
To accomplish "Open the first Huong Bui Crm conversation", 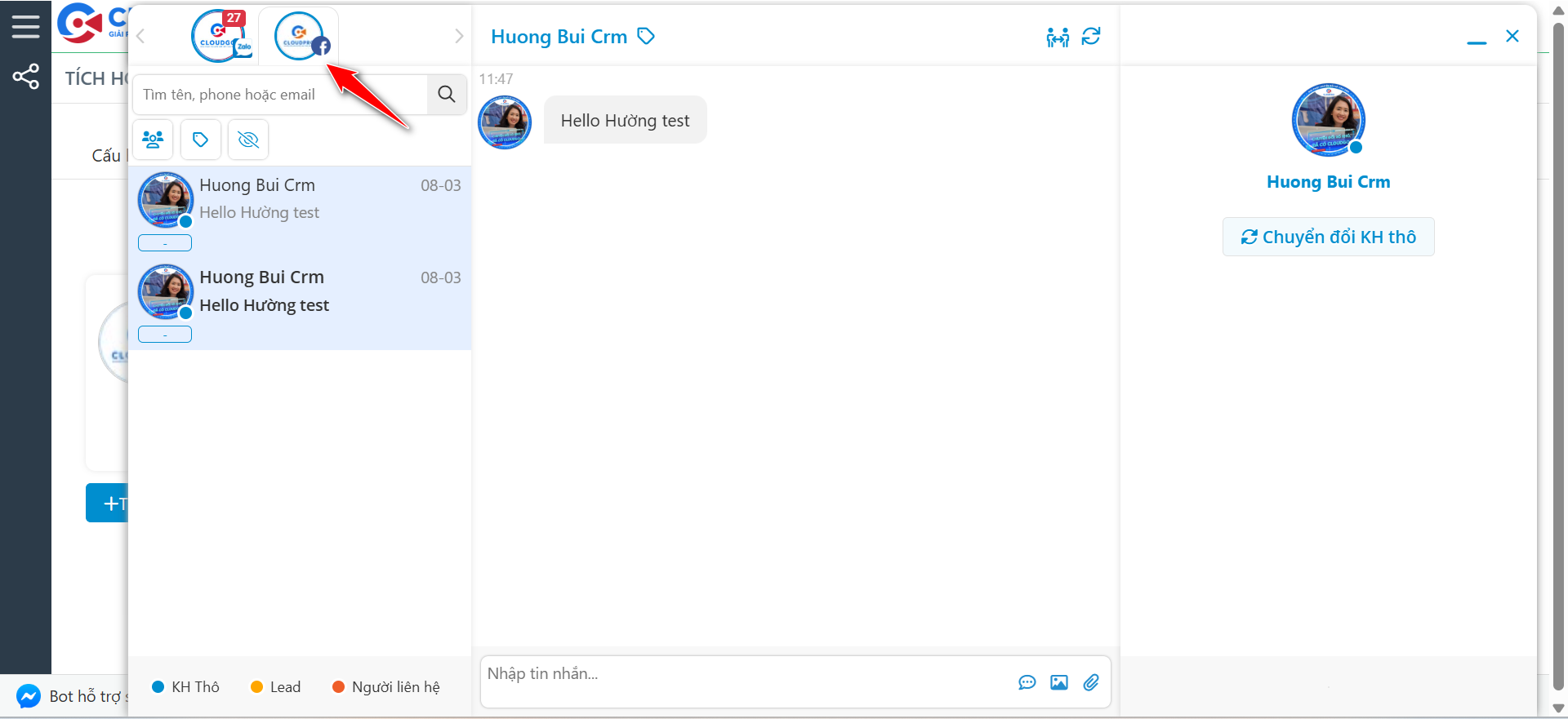I will pos(300,211).
